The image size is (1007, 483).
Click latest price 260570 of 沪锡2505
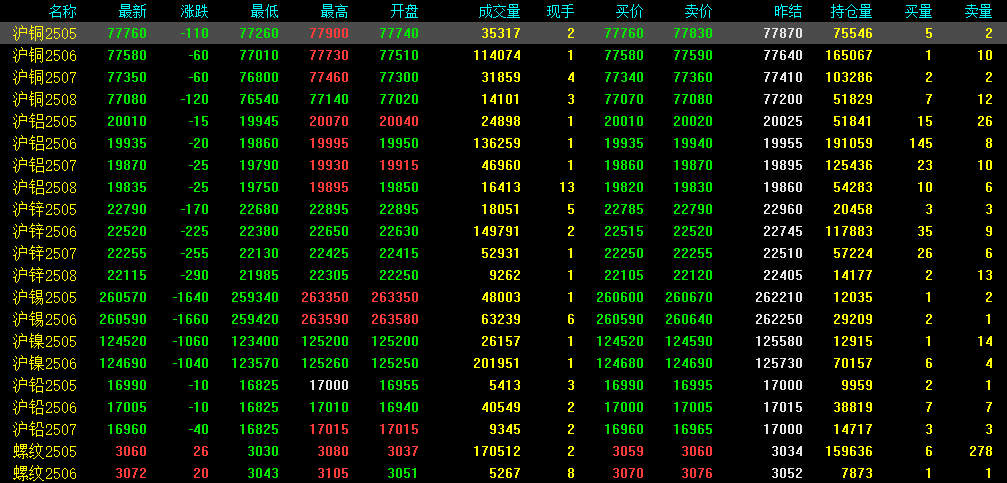pos(123,297)
